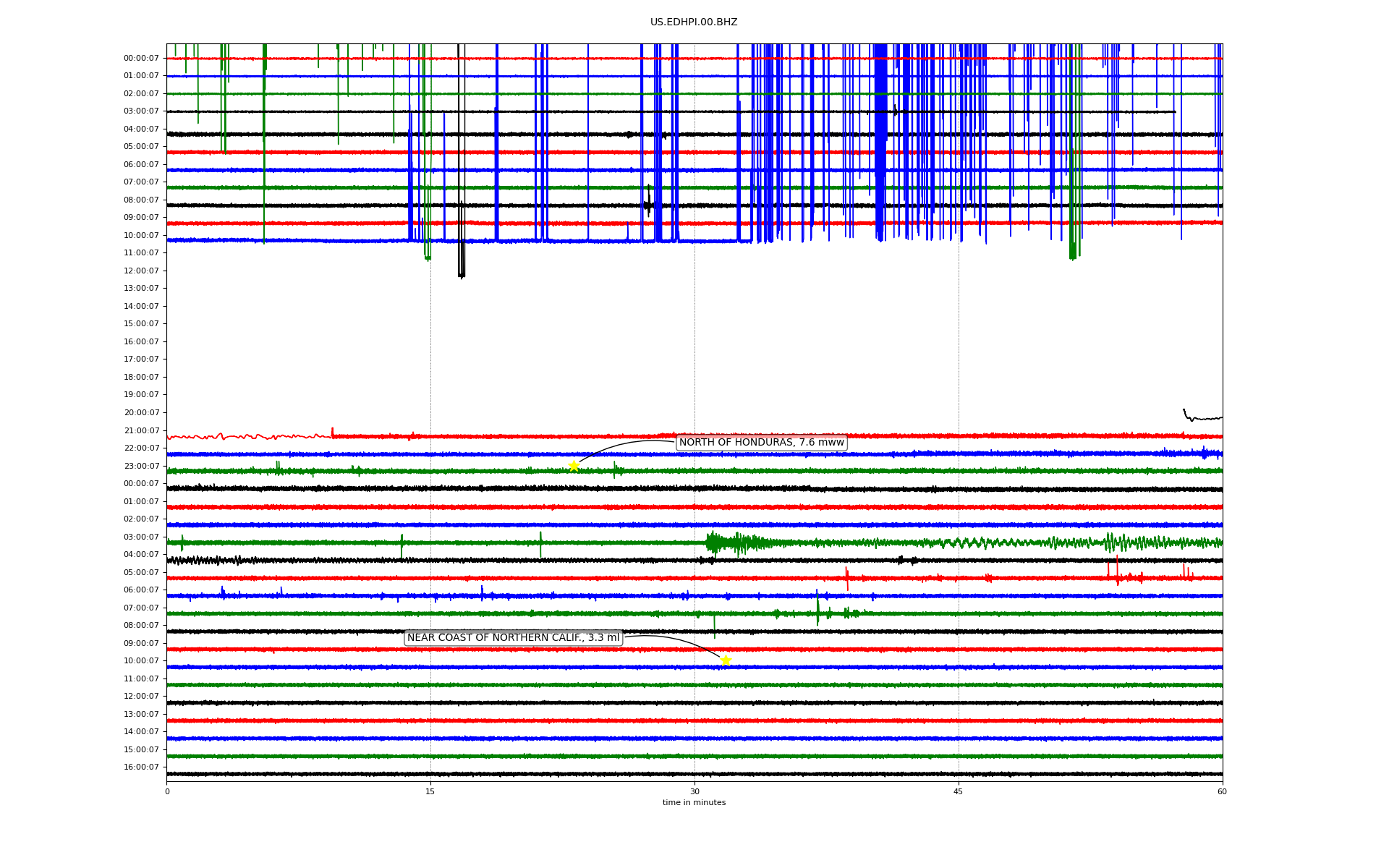This screenshot has width=1389, height=868.
Task: Click the 30 minute x-axis tick label
Action: coord(694,791)
